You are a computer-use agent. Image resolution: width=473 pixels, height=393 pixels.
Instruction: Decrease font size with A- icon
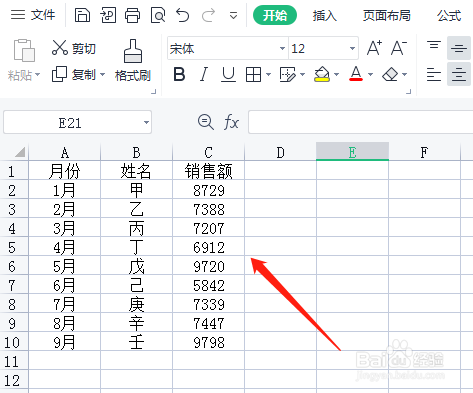pos(399,48)
